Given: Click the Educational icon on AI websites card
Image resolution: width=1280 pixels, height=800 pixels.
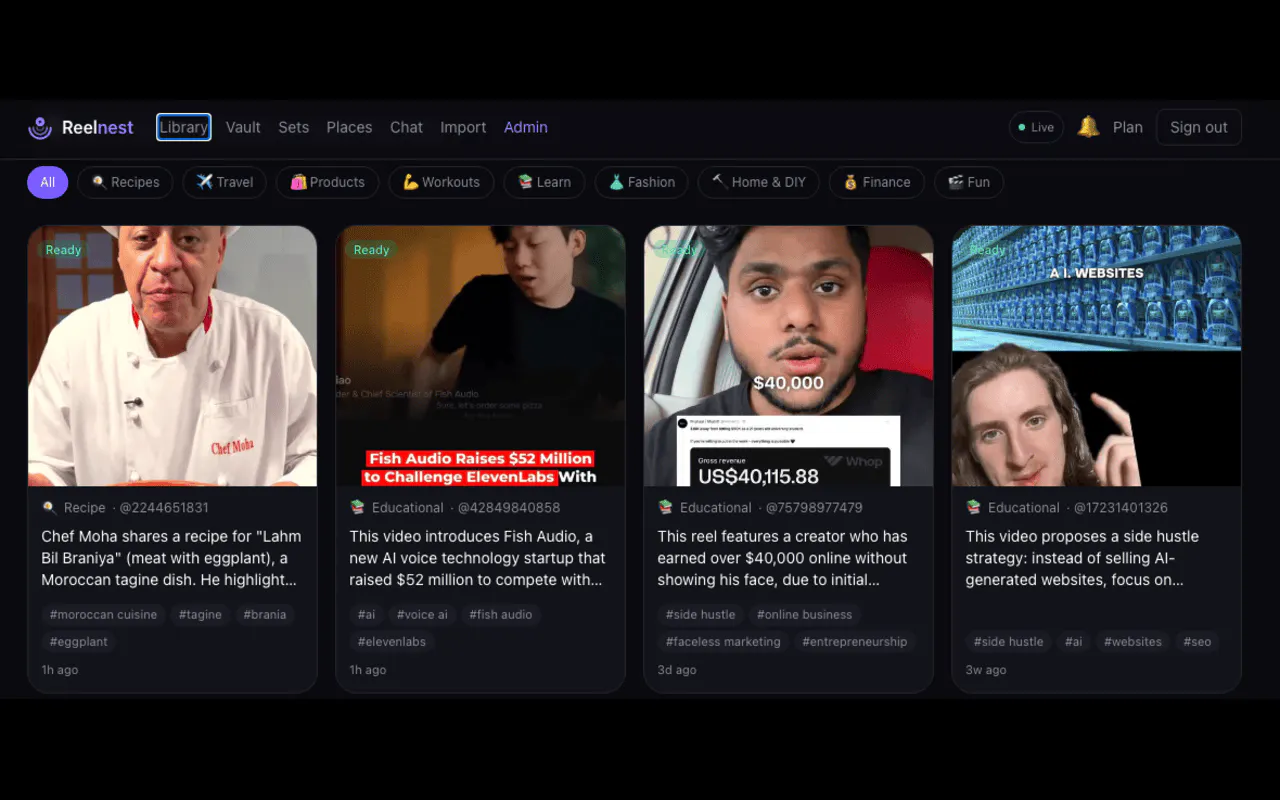Looking at the screenshot, I should (973, 508).
